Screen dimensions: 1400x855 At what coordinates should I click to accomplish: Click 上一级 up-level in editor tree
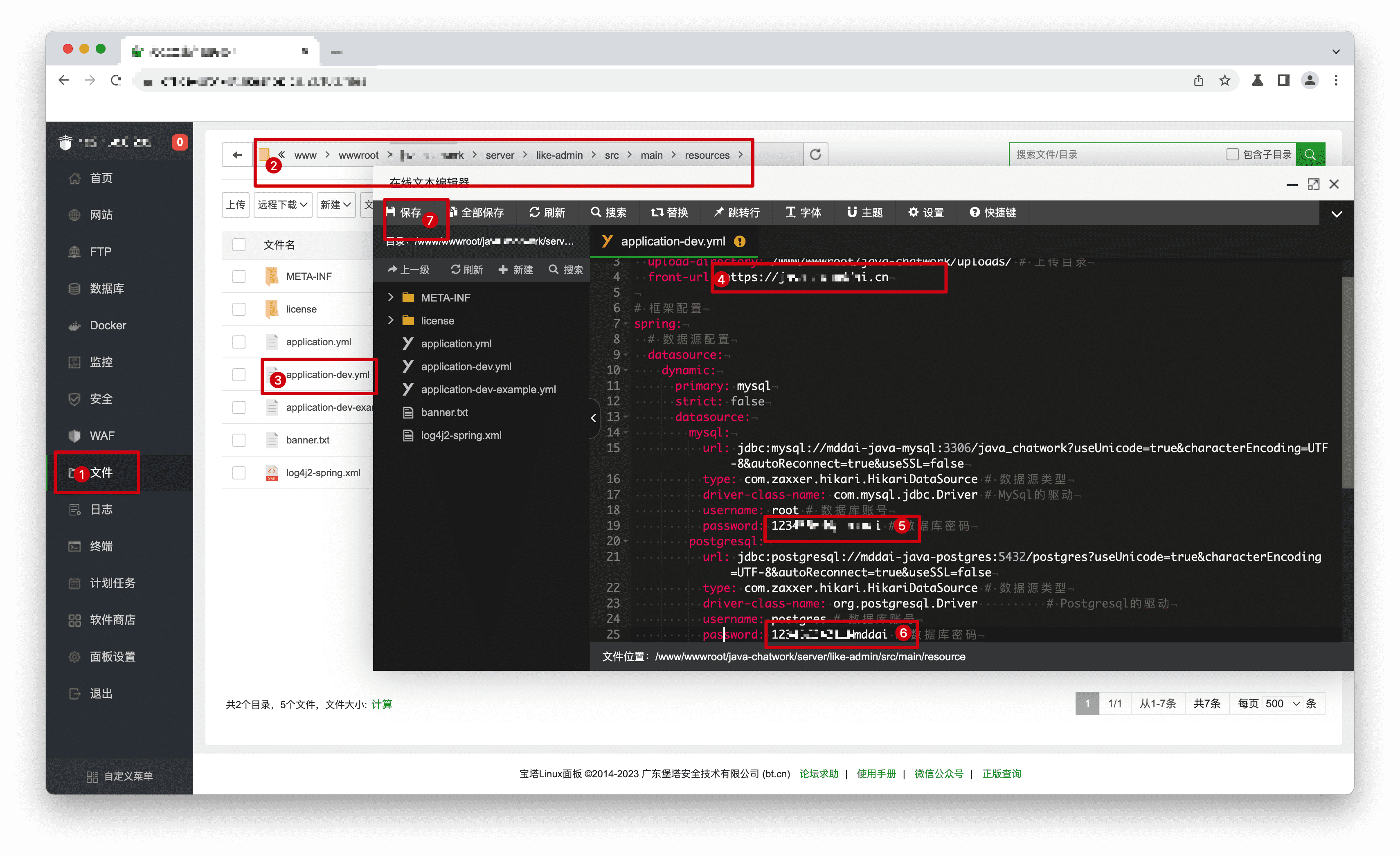click(409, 269)
